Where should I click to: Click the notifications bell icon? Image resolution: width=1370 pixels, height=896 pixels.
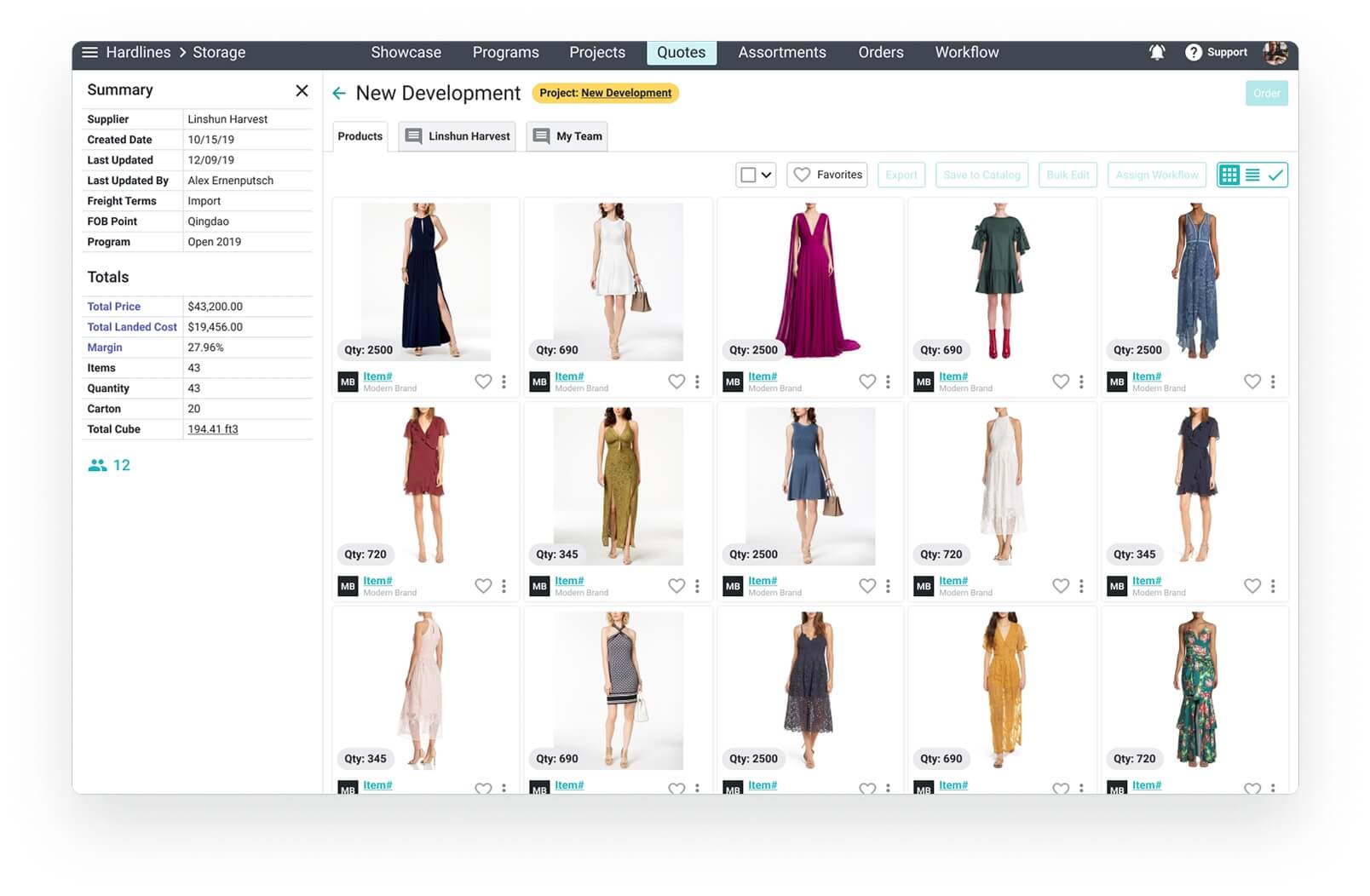(x=1156, y=53)
